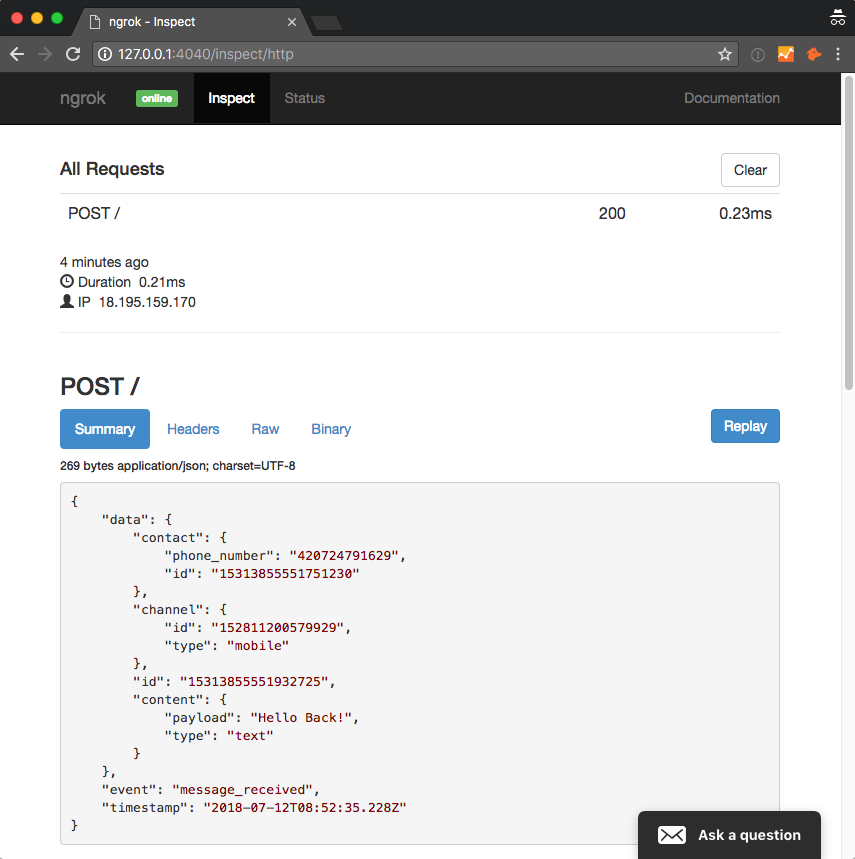Switch to the Binary tab
Image resolution: width=855 pixels, height=859 pixels.
[x=331, y=429]
